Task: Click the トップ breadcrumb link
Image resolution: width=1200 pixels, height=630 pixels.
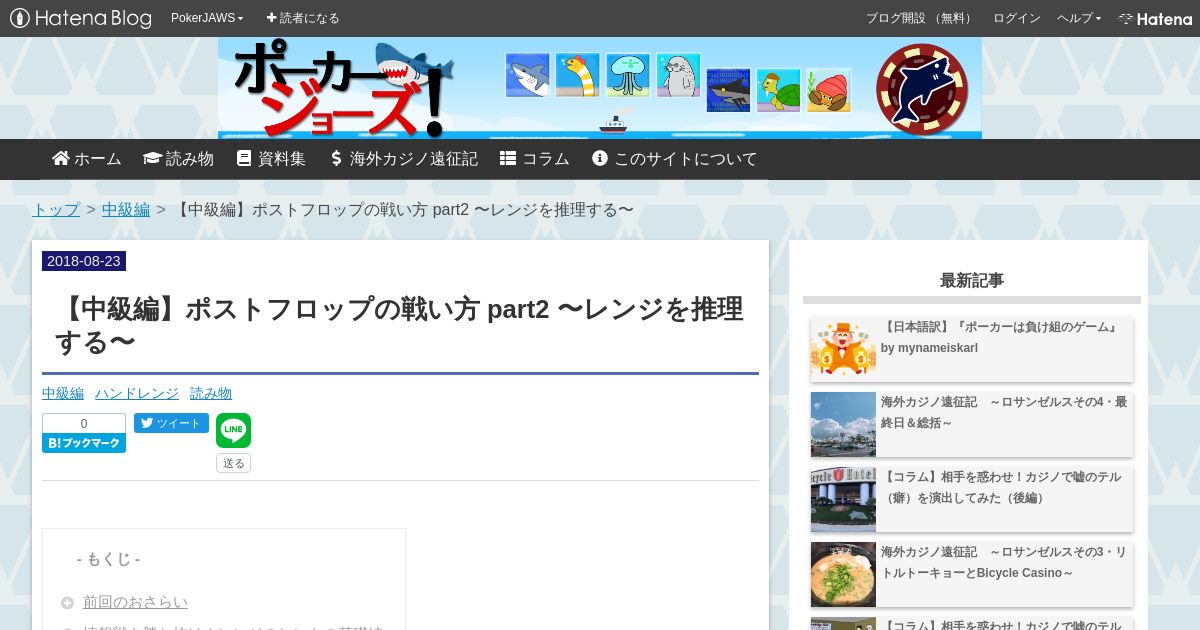Action: [56, 210]
